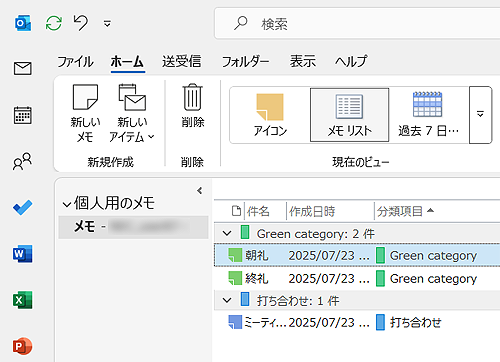The height and width of the screenshot is (362, 500).
Task: Sort by the note icon column header
Action: point(236,211)
